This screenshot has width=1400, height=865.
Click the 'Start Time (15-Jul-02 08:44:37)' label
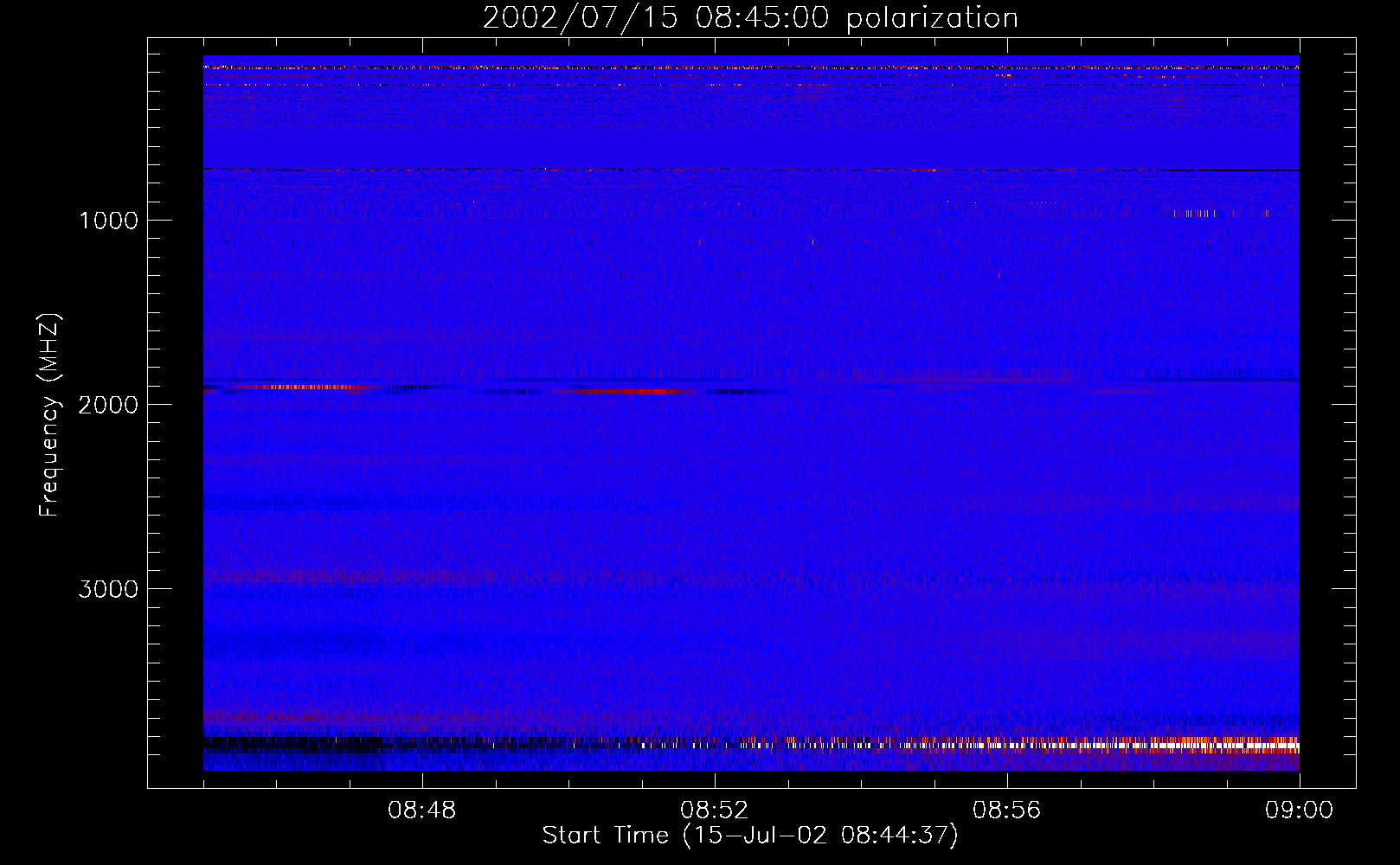750,836
